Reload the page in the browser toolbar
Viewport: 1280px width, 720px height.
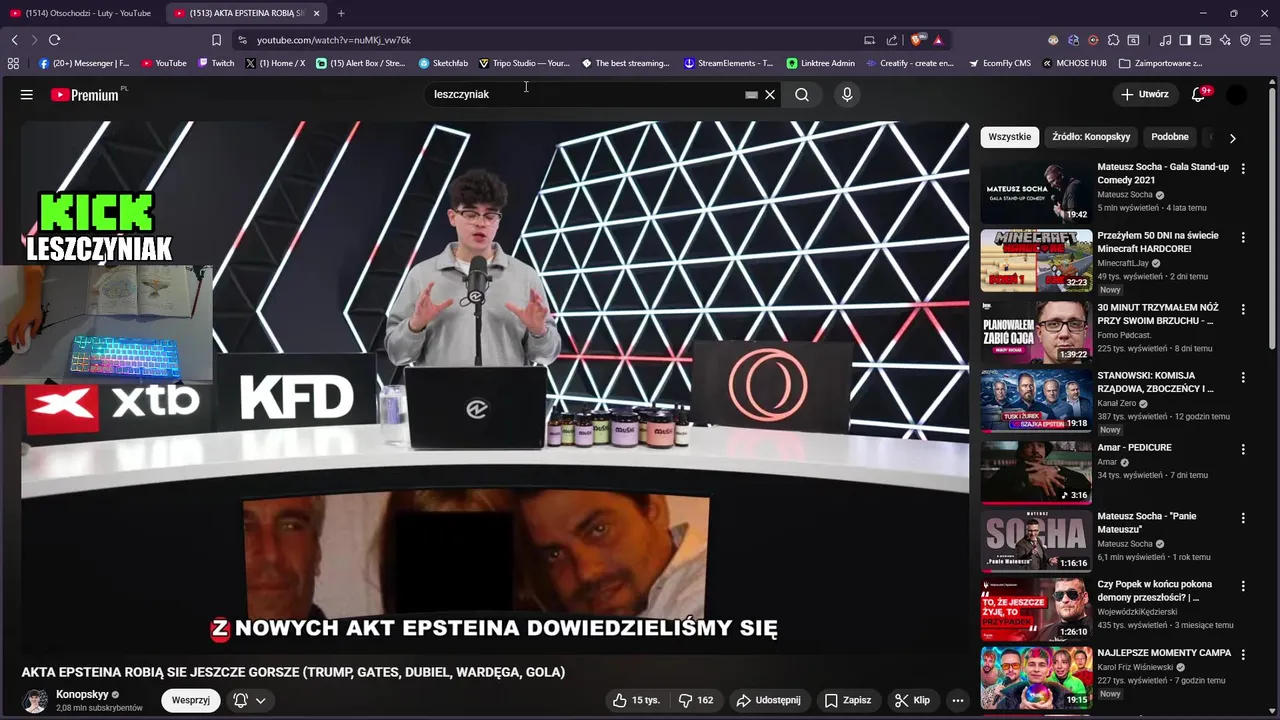pos(54,40)
